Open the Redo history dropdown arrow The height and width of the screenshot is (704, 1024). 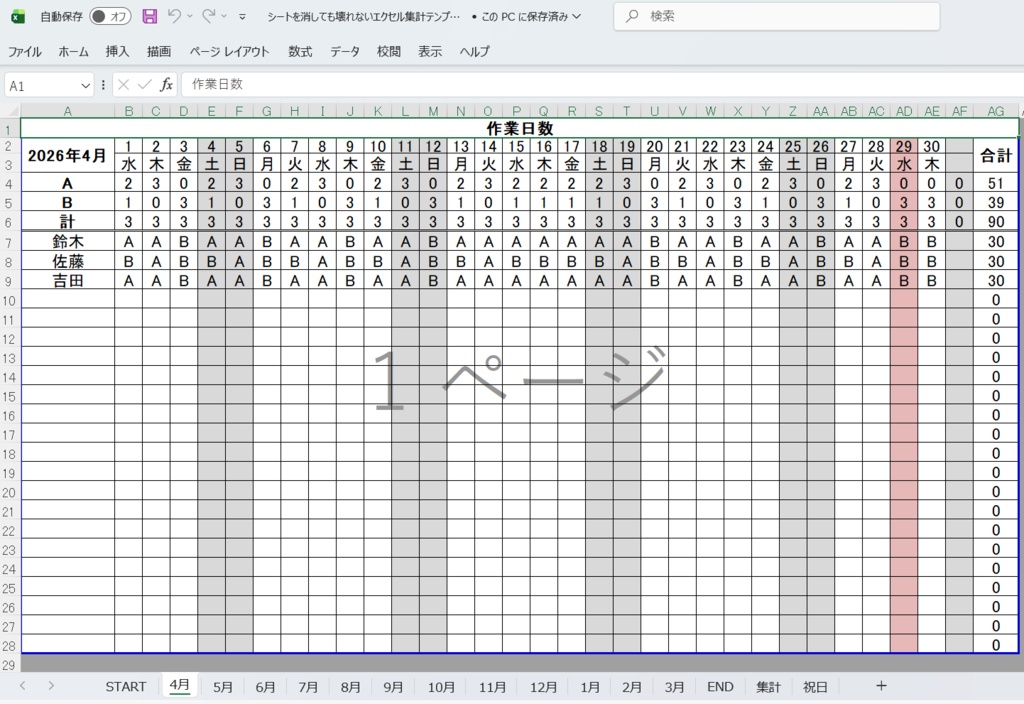pos(224,16)
